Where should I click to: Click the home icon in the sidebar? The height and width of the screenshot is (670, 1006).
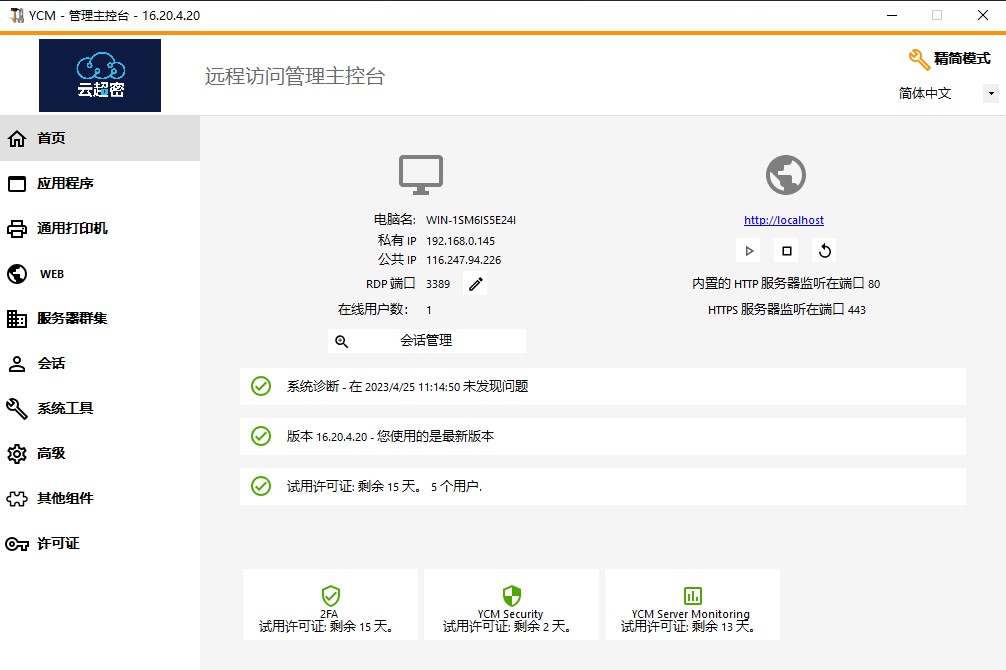[x=17, y=139]
